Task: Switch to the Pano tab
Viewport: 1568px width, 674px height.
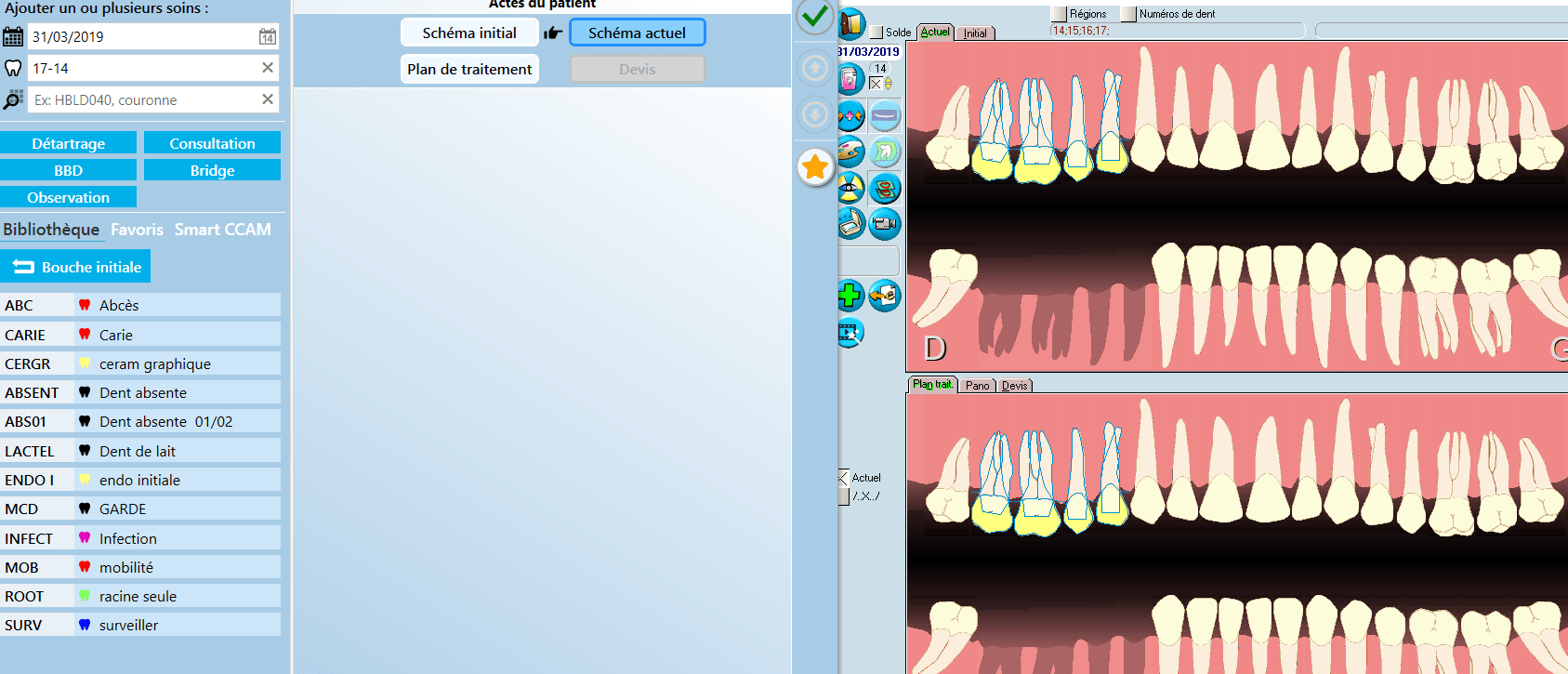Action: pyautogui.click(x=977, y=385)
